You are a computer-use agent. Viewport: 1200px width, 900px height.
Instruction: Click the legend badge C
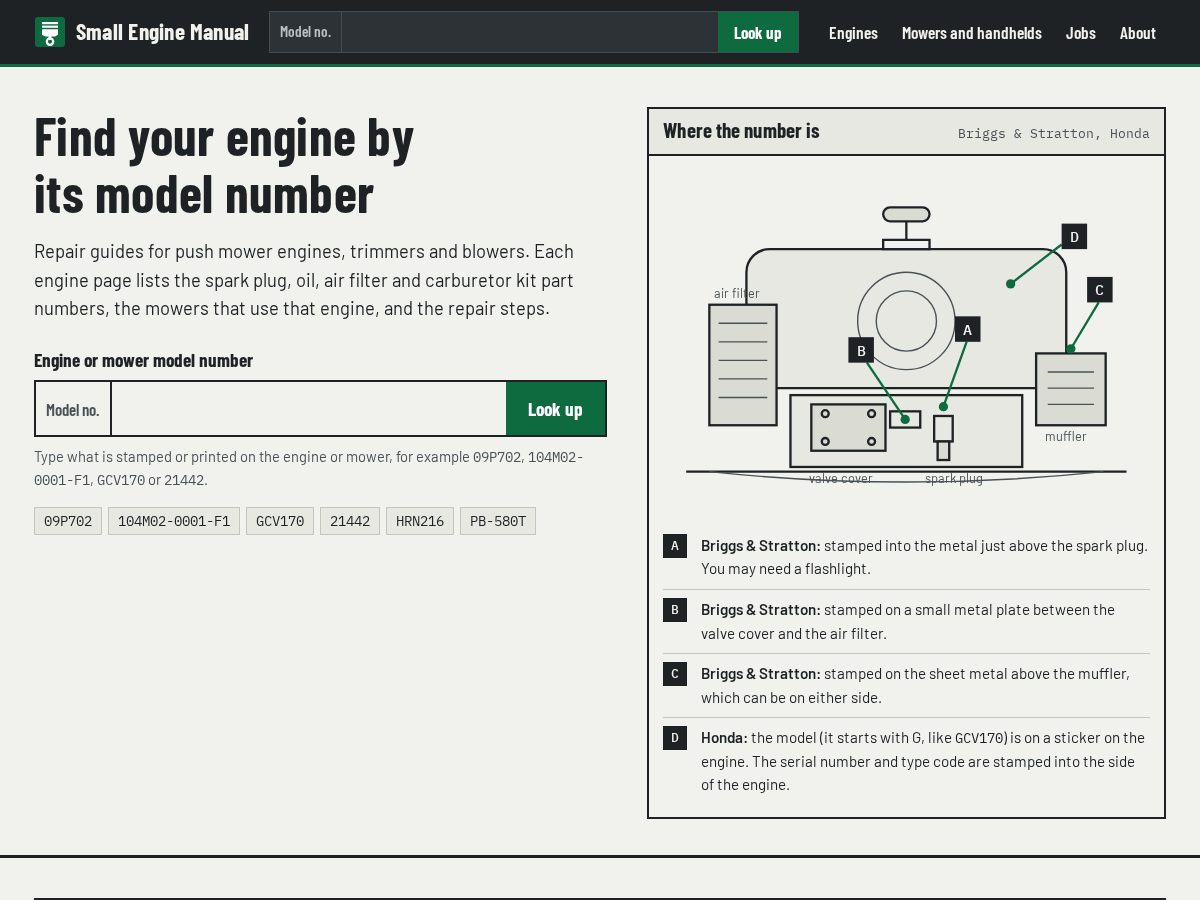(x=675, y=674)
